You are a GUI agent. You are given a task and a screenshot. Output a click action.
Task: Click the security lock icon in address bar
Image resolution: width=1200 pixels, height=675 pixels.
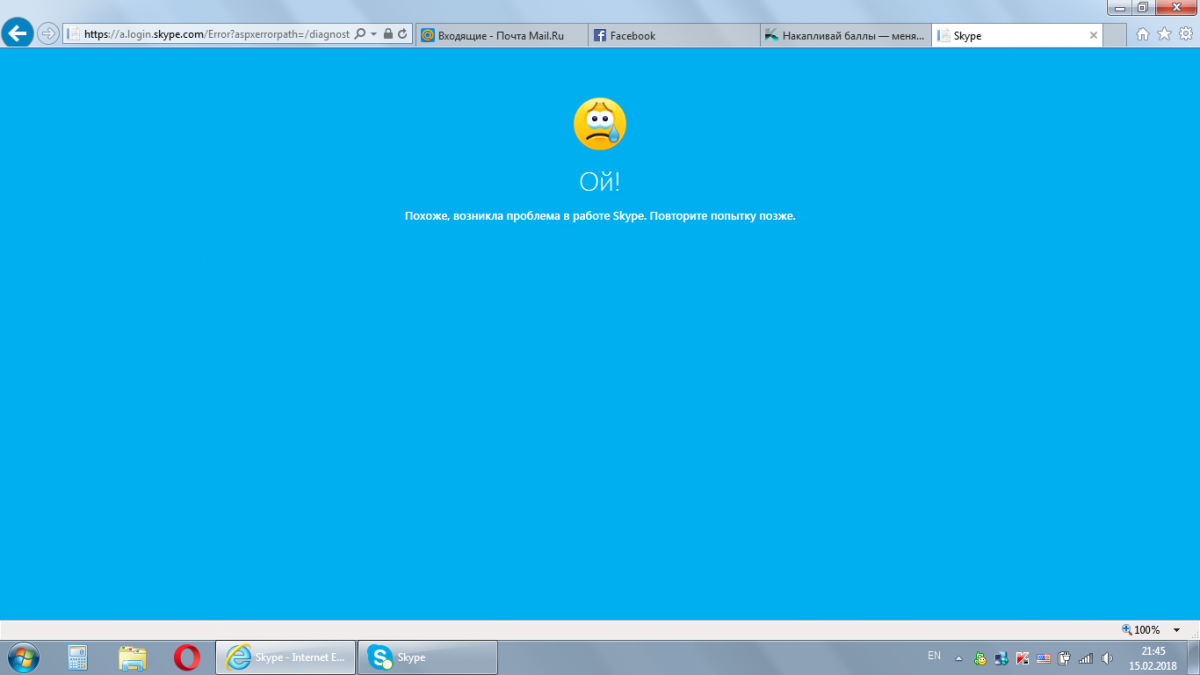click(388, 34)
